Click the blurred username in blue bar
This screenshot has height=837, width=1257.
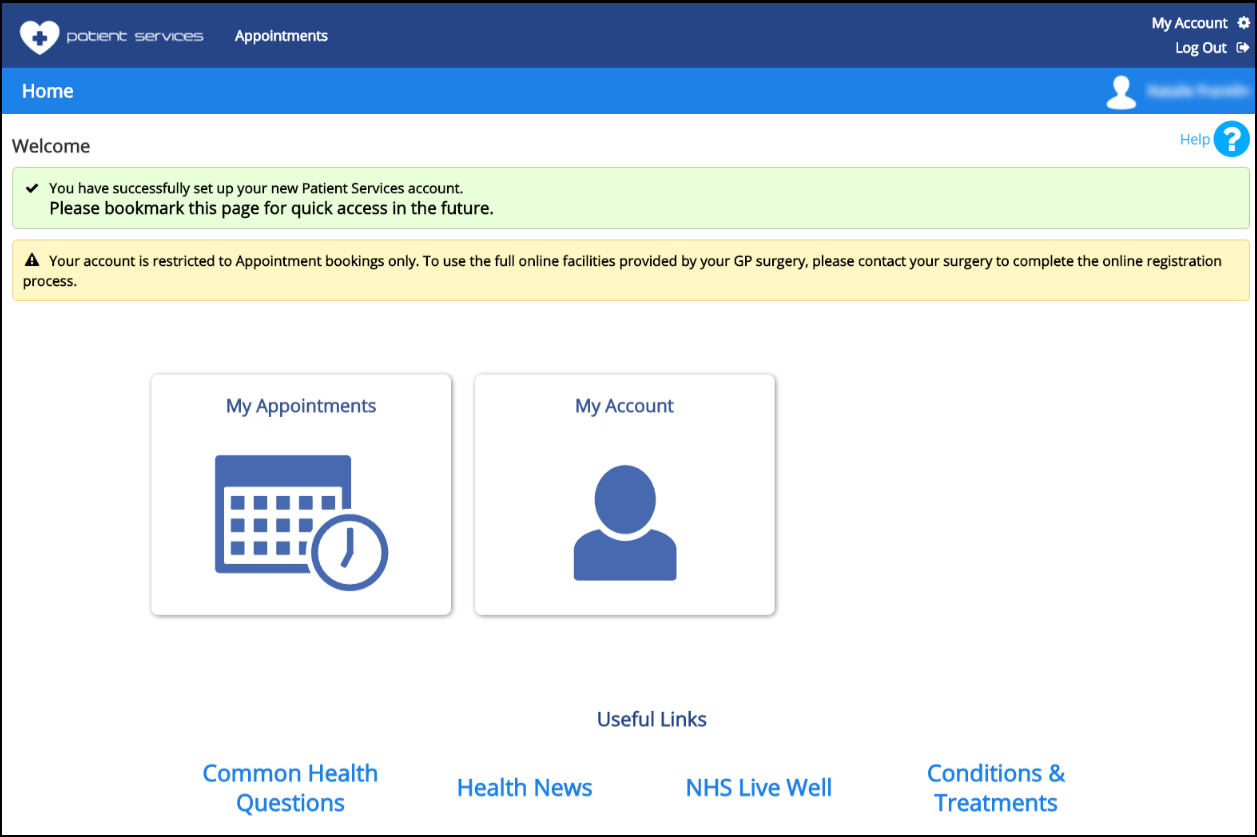(x=1196, y=91)
